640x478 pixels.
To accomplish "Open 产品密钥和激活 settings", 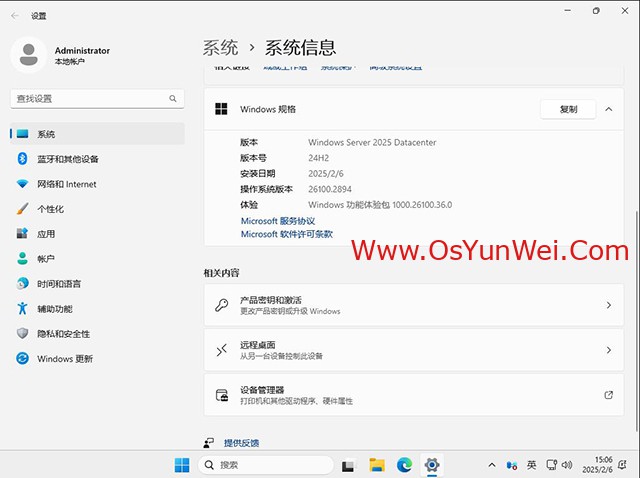I will click(414, 305).
